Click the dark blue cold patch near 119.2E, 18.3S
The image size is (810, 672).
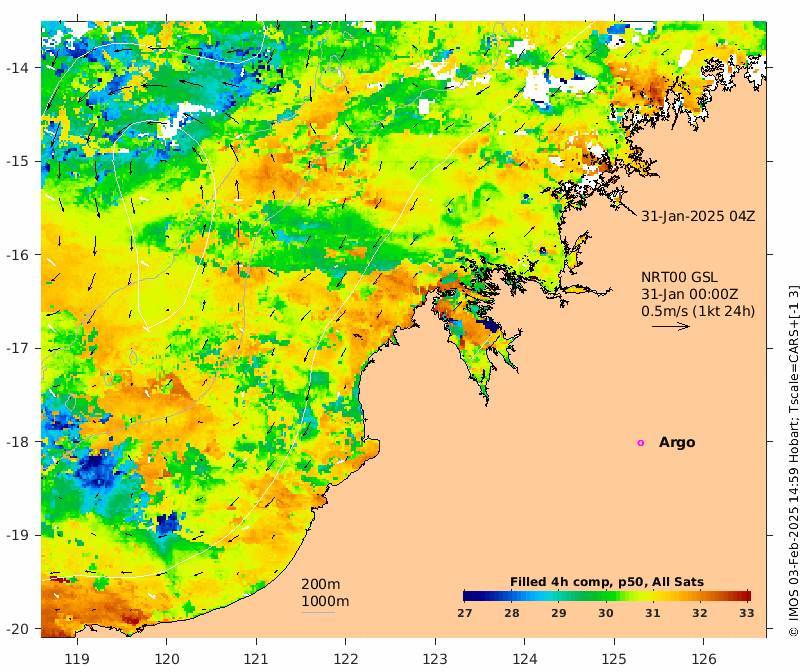(97, 469)
